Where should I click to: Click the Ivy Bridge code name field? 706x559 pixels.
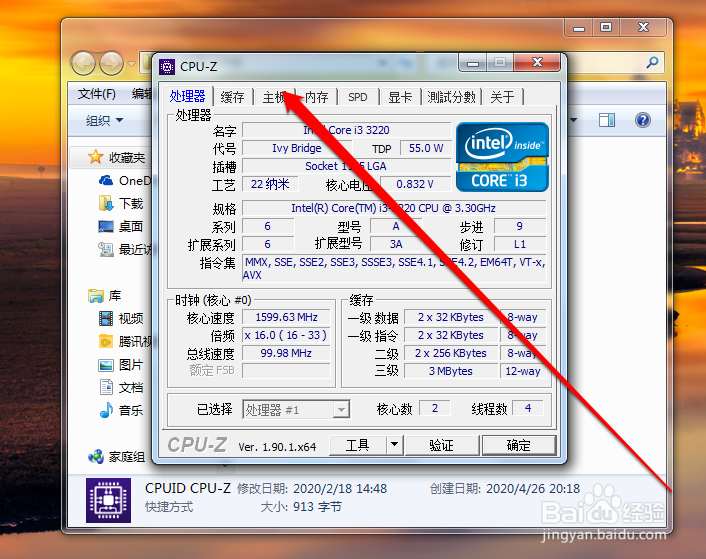click(297, 148)
